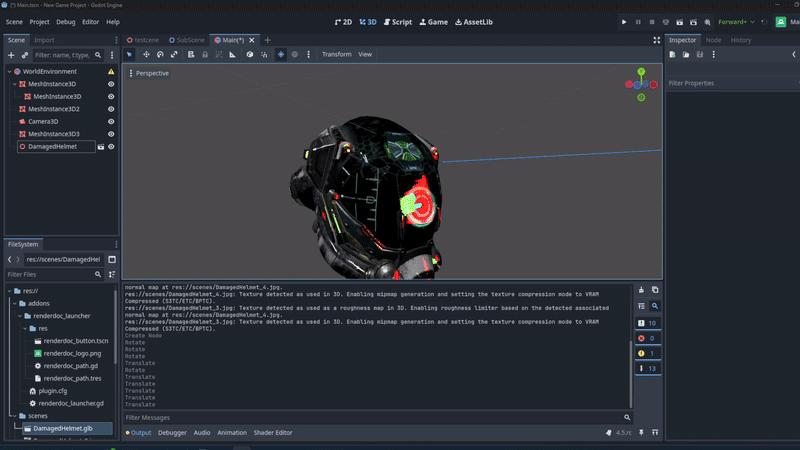Open the DamagedHelmet scene in editor icon
This screenshot has height=450, width=800.
[x=100, y=147]
